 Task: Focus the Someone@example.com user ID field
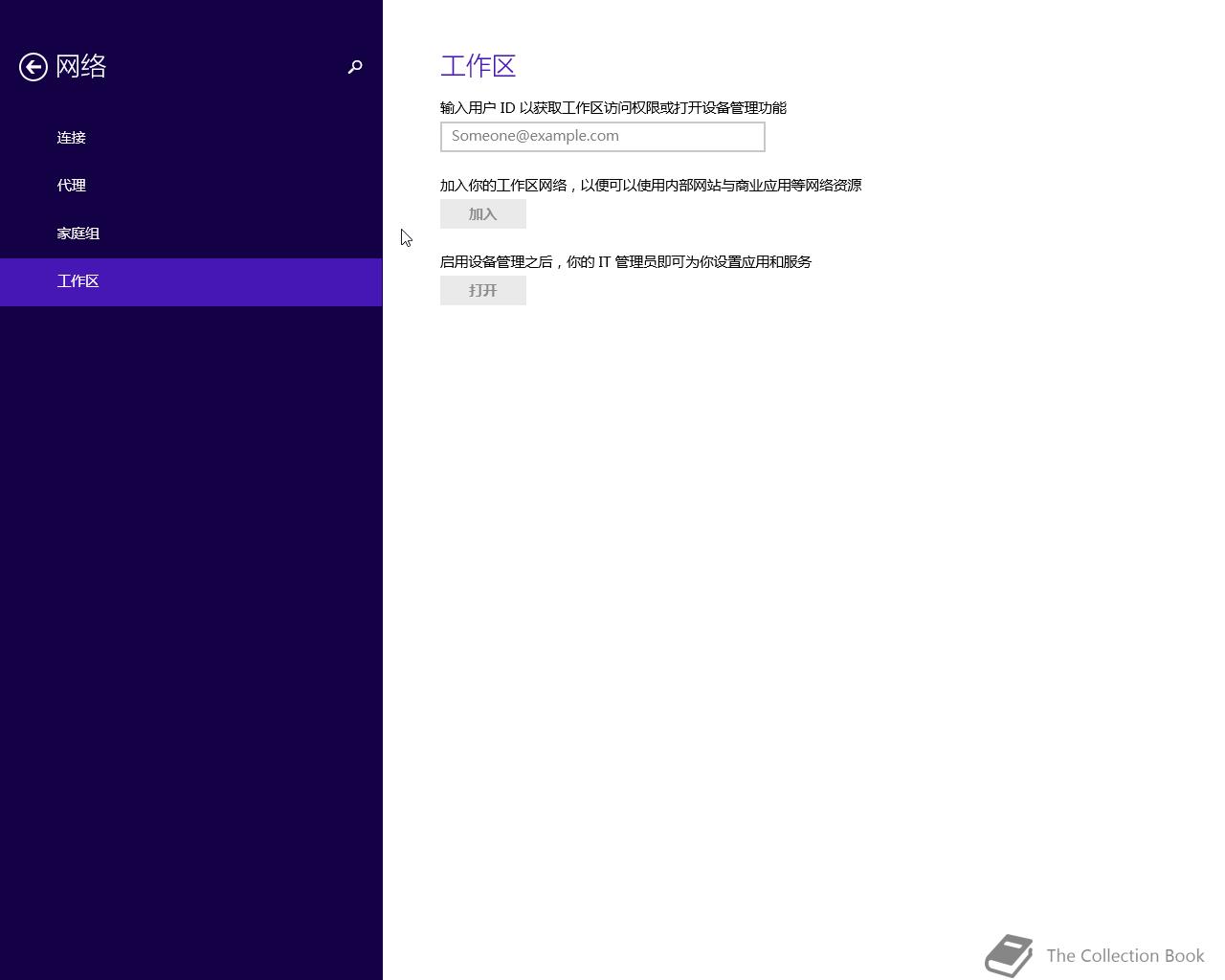coord(603,137)
